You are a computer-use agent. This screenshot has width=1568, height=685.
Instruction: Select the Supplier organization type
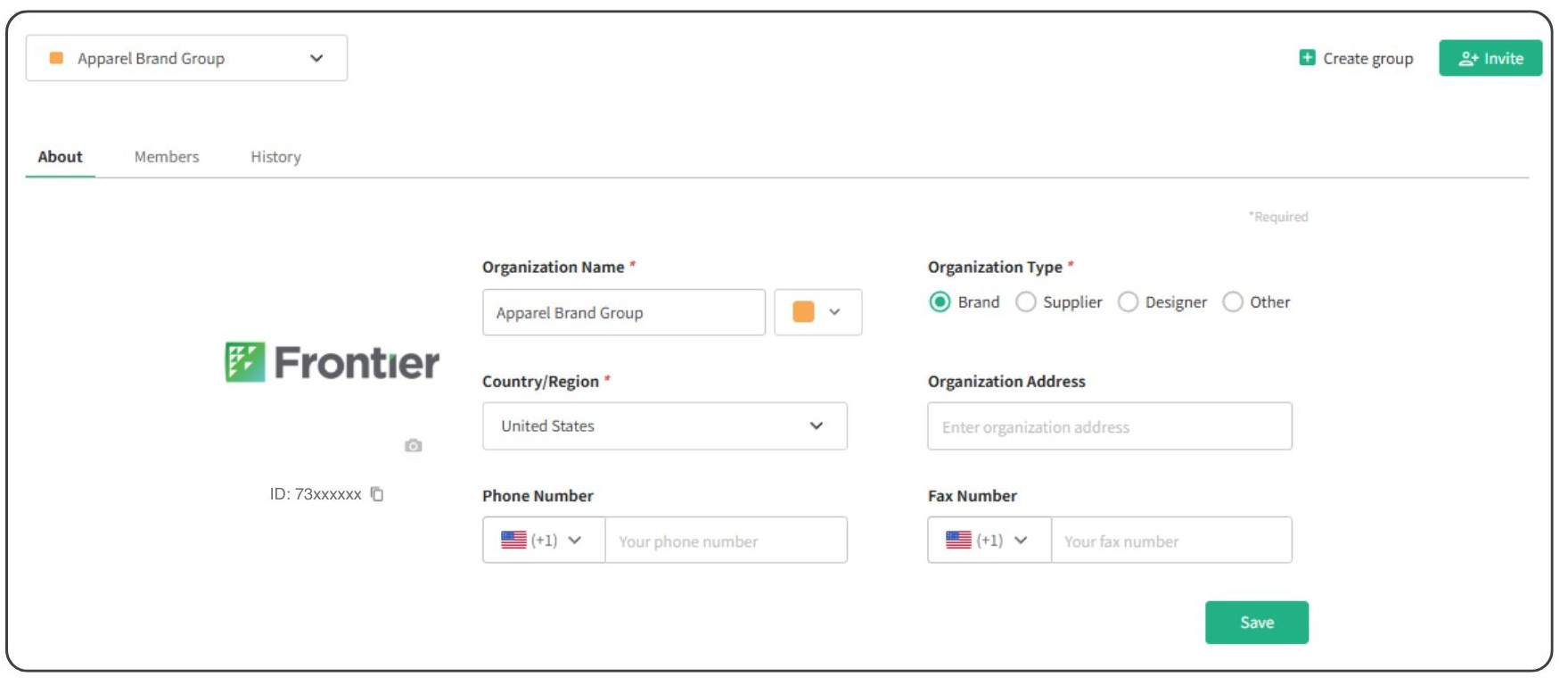click(1026, 302)
